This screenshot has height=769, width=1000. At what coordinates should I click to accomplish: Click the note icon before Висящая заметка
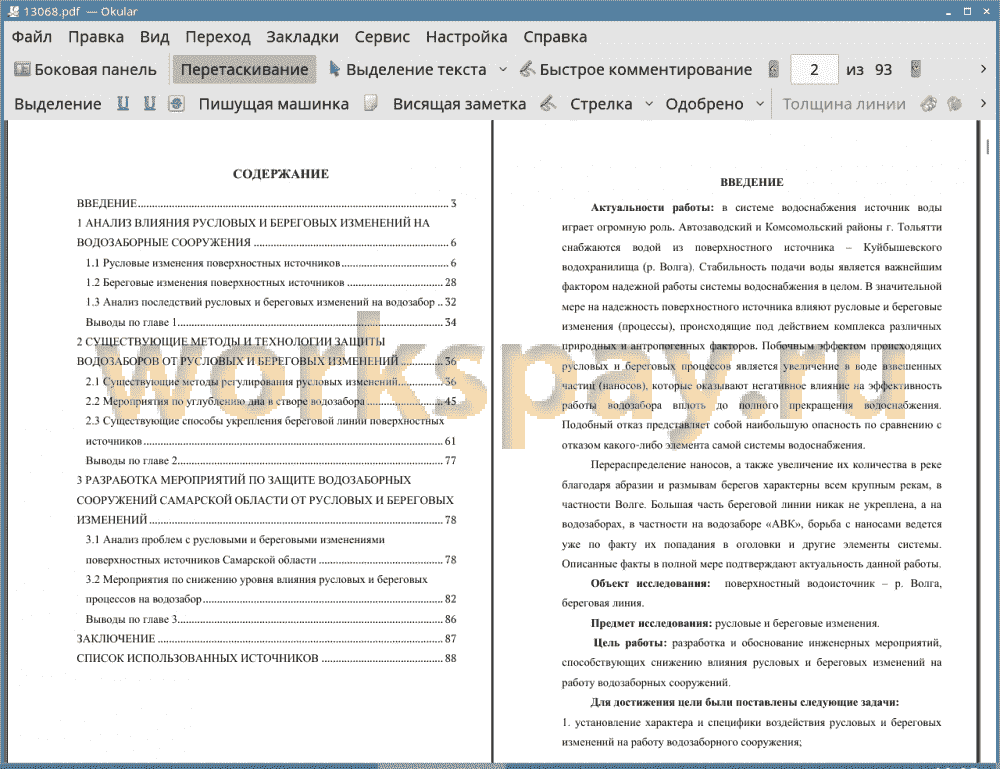point(371,104)
